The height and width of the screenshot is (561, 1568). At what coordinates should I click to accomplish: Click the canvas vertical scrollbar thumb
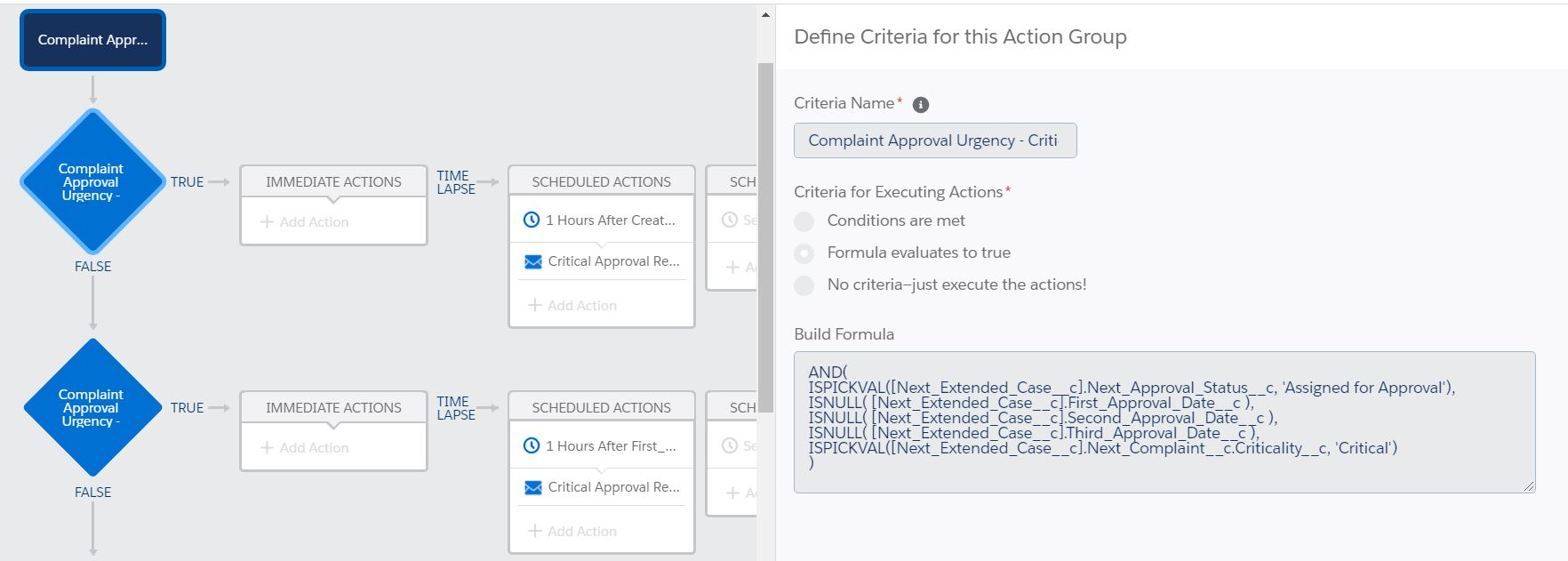pos(765,222)
